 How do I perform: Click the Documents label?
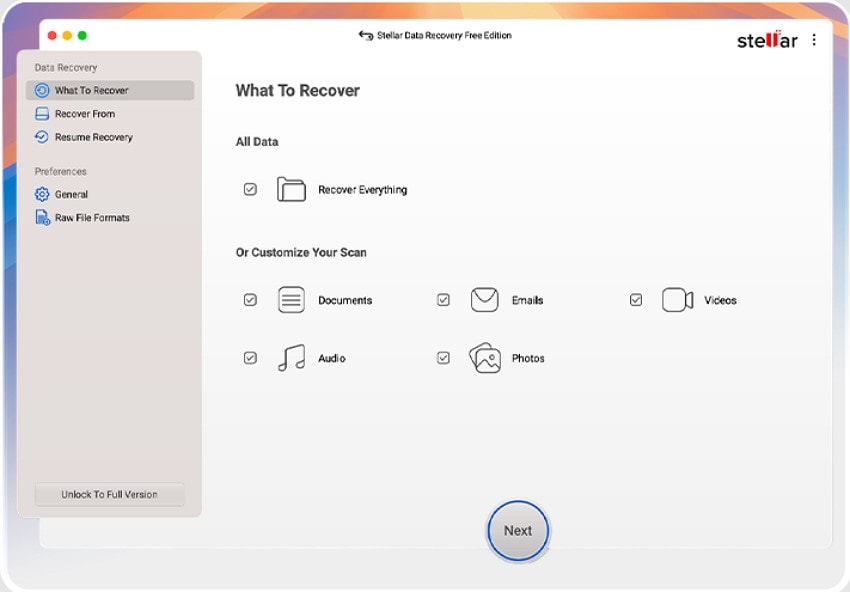(x=345, y=300)
